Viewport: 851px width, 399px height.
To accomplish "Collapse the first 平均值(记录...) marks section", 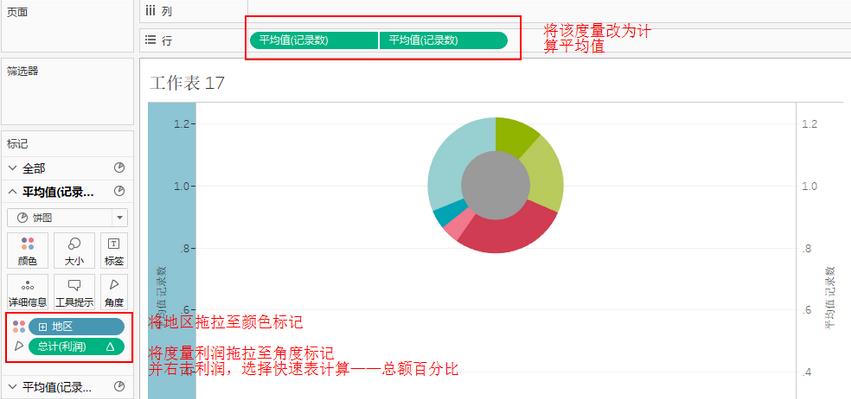I will (13, 191).
